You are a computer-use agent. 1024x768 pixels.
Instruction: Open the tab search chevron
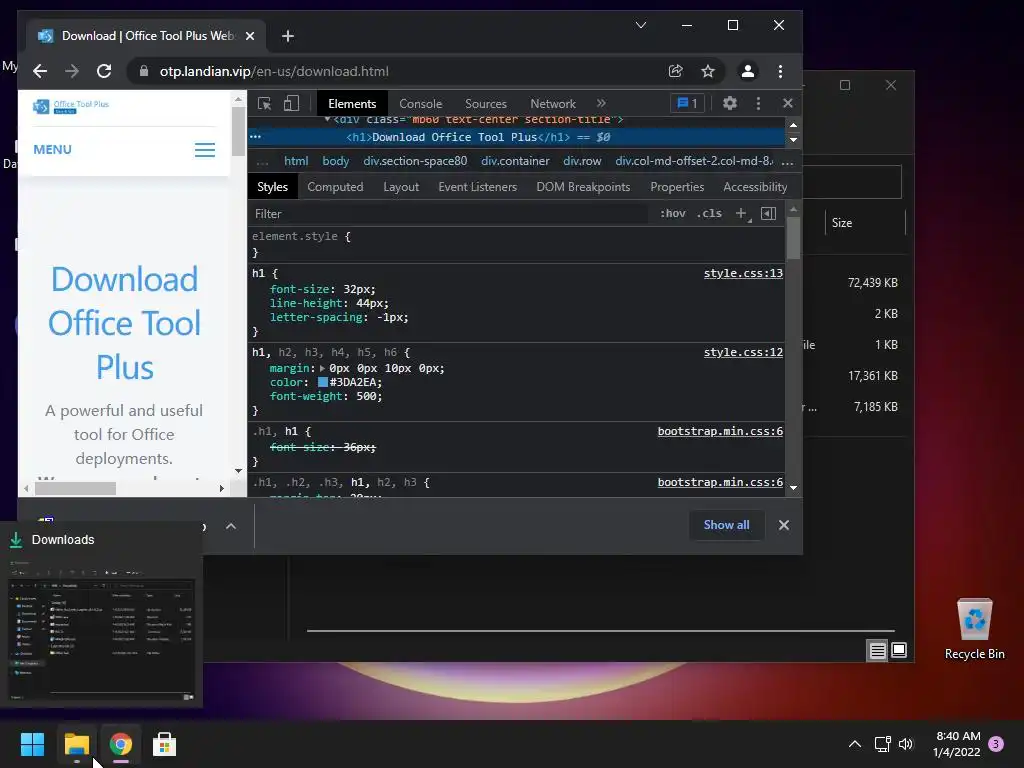(x=641, y=25)
